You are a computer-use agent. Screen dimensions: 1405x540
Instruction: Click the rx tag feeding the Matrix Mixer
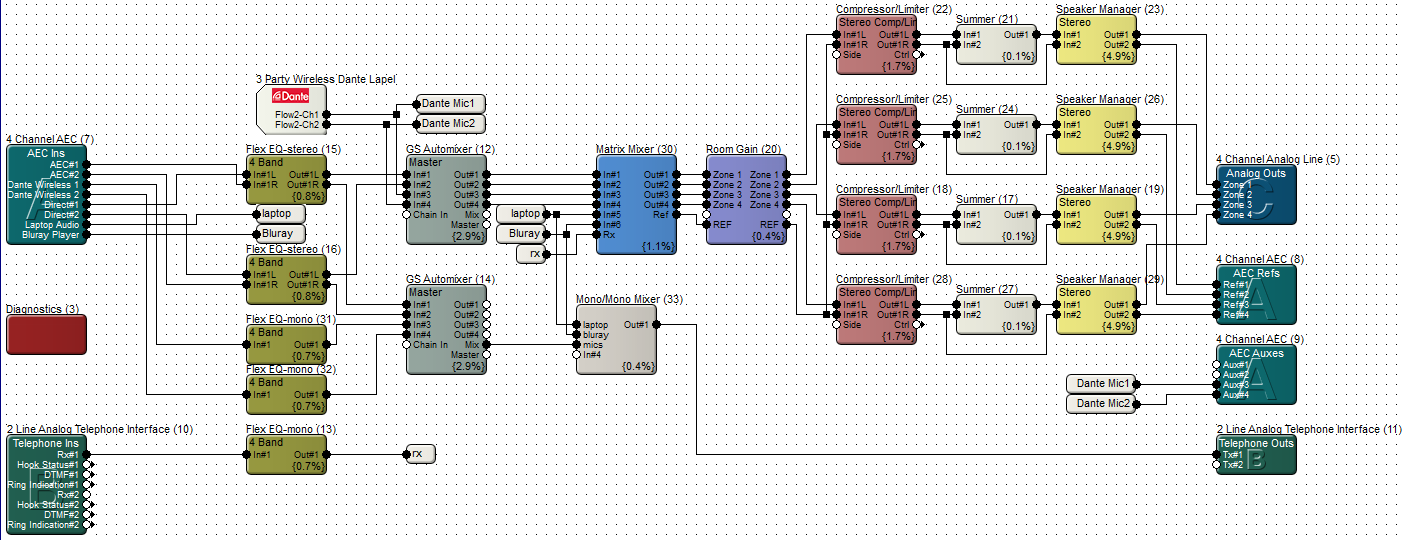[x=530, y=253]
